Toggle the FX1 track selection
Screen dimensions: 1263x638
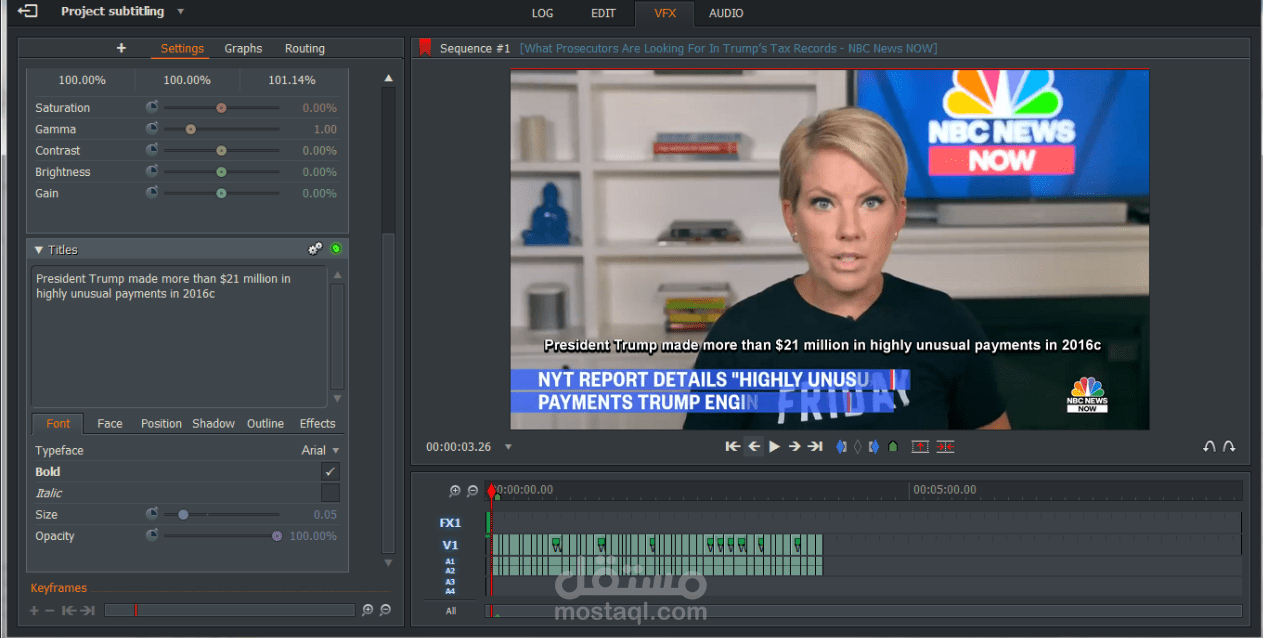tap(450, 523)
